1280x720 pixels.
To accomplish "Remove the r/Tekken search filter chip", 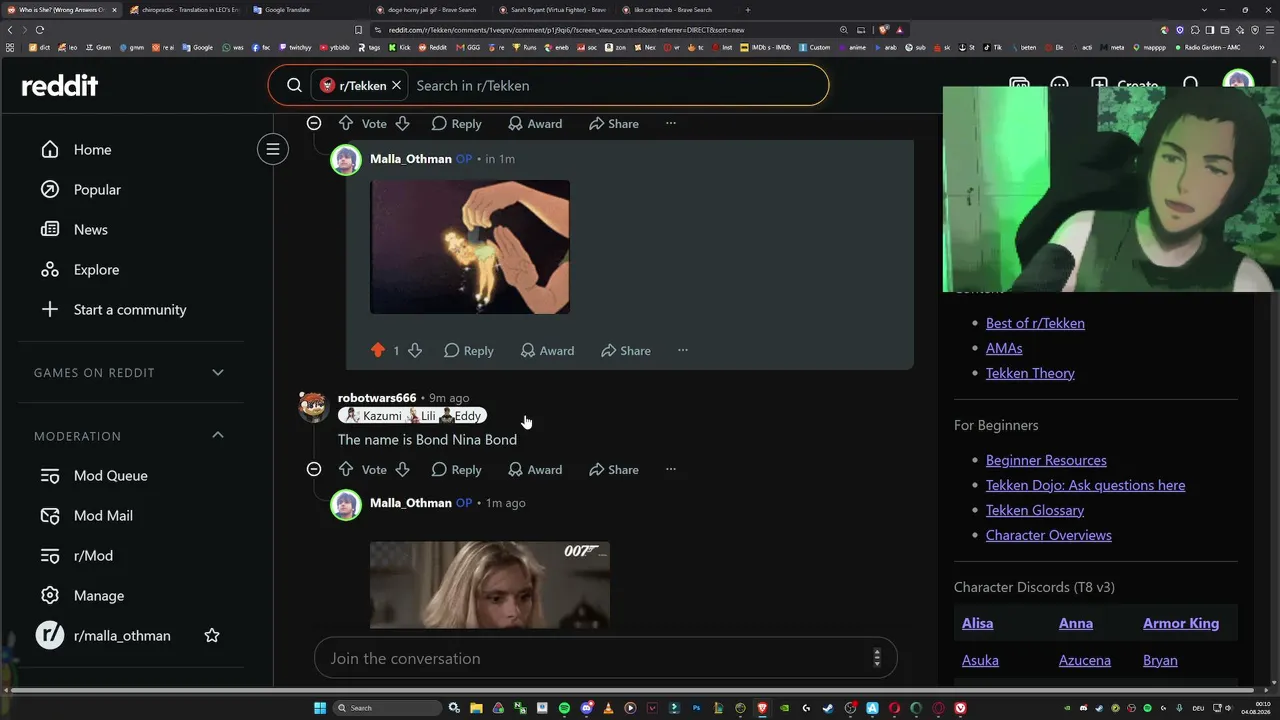I will coord(396,86).
